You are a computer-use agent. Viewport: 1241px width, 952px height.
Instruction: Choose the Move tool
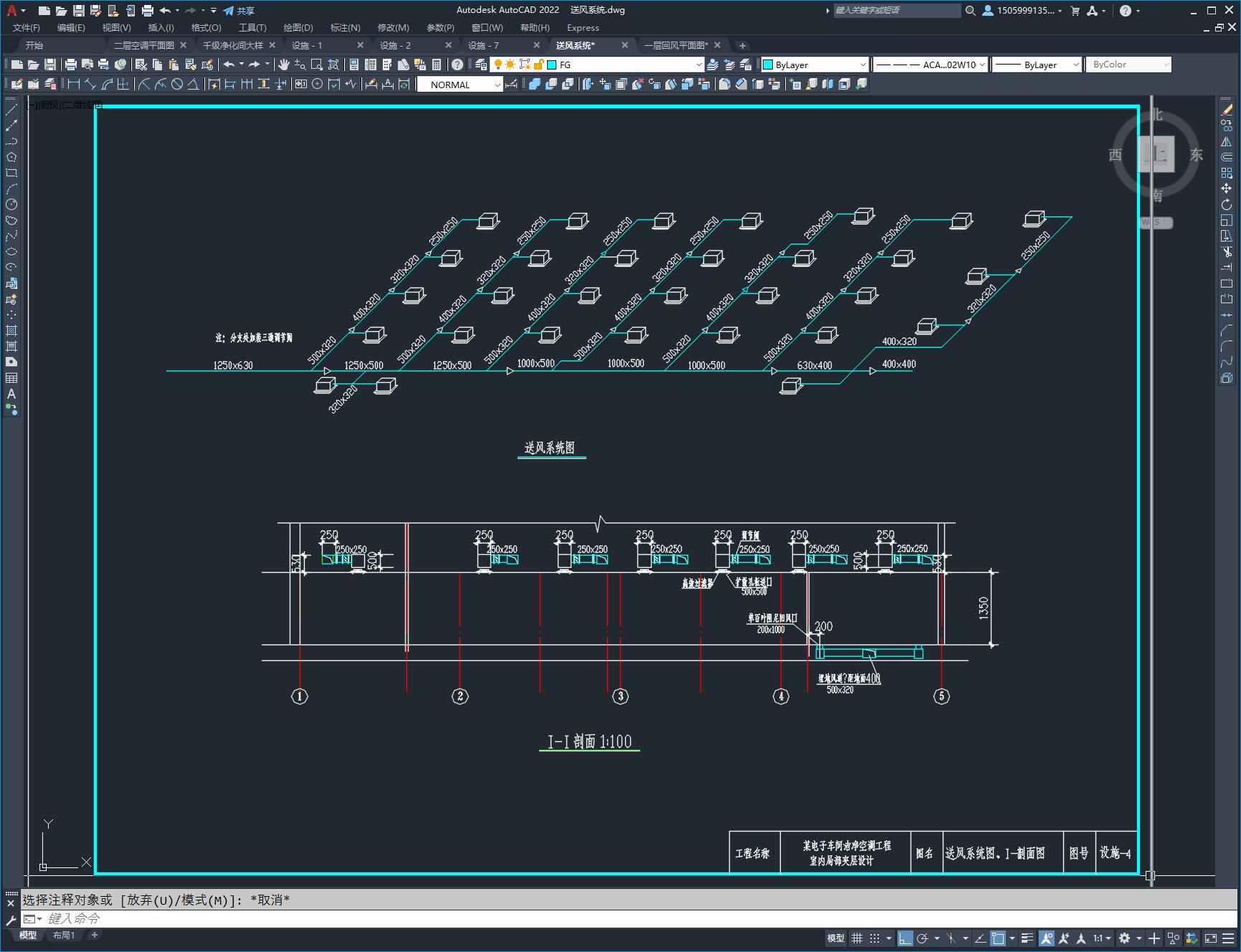pos(1227,189)
